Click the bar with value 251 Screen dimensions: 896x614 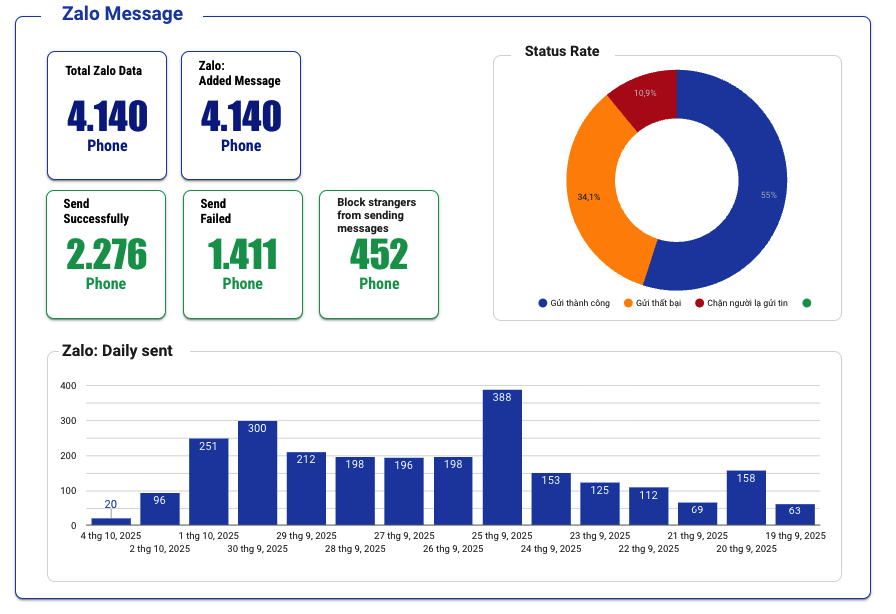208,482
